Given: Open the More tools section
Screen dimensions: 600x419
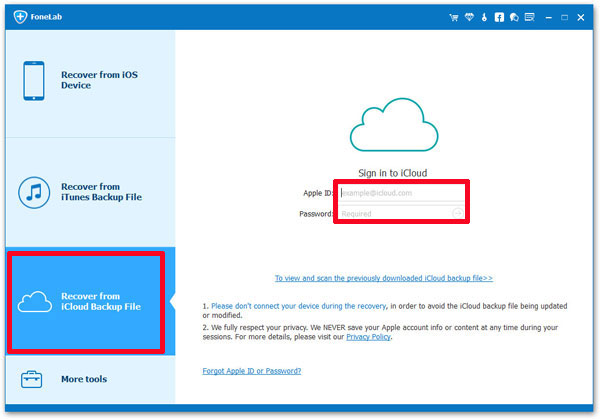Looking at the screenshot, I should coord(90,379).
